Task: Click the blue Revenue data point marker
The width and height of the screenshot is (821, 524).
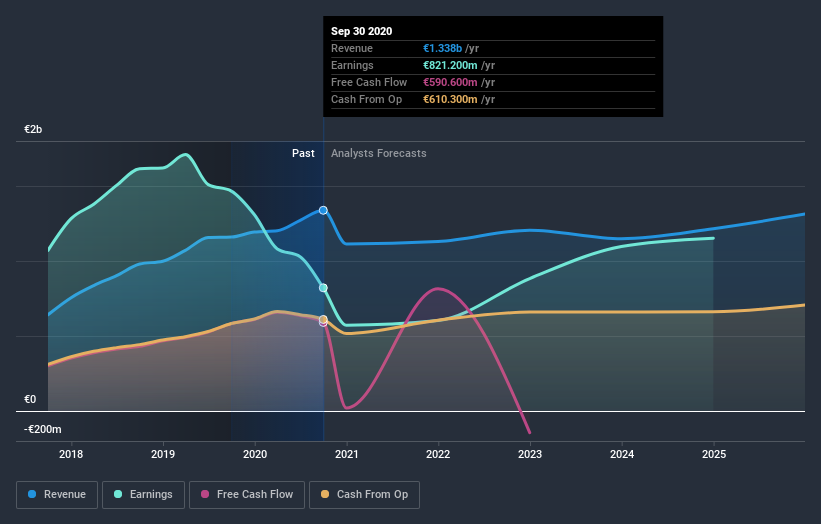Action: tap(323, 210)
